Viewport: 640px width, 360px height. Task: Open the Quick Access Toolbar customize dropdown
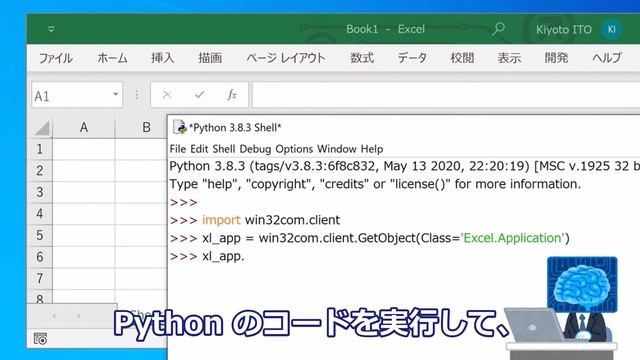(x=51, y=29)
